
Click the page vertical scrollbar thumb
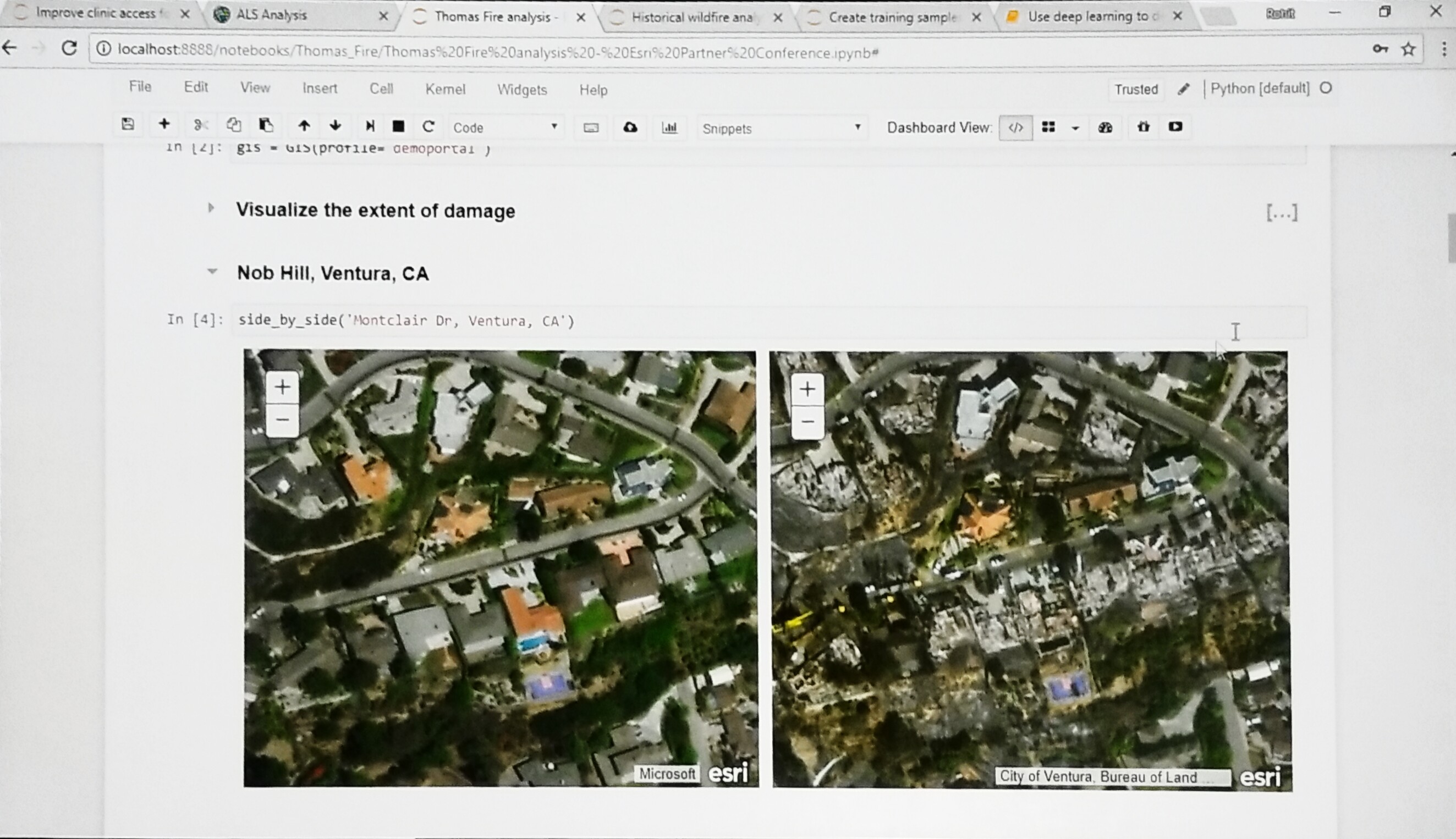pos(1452,238)
